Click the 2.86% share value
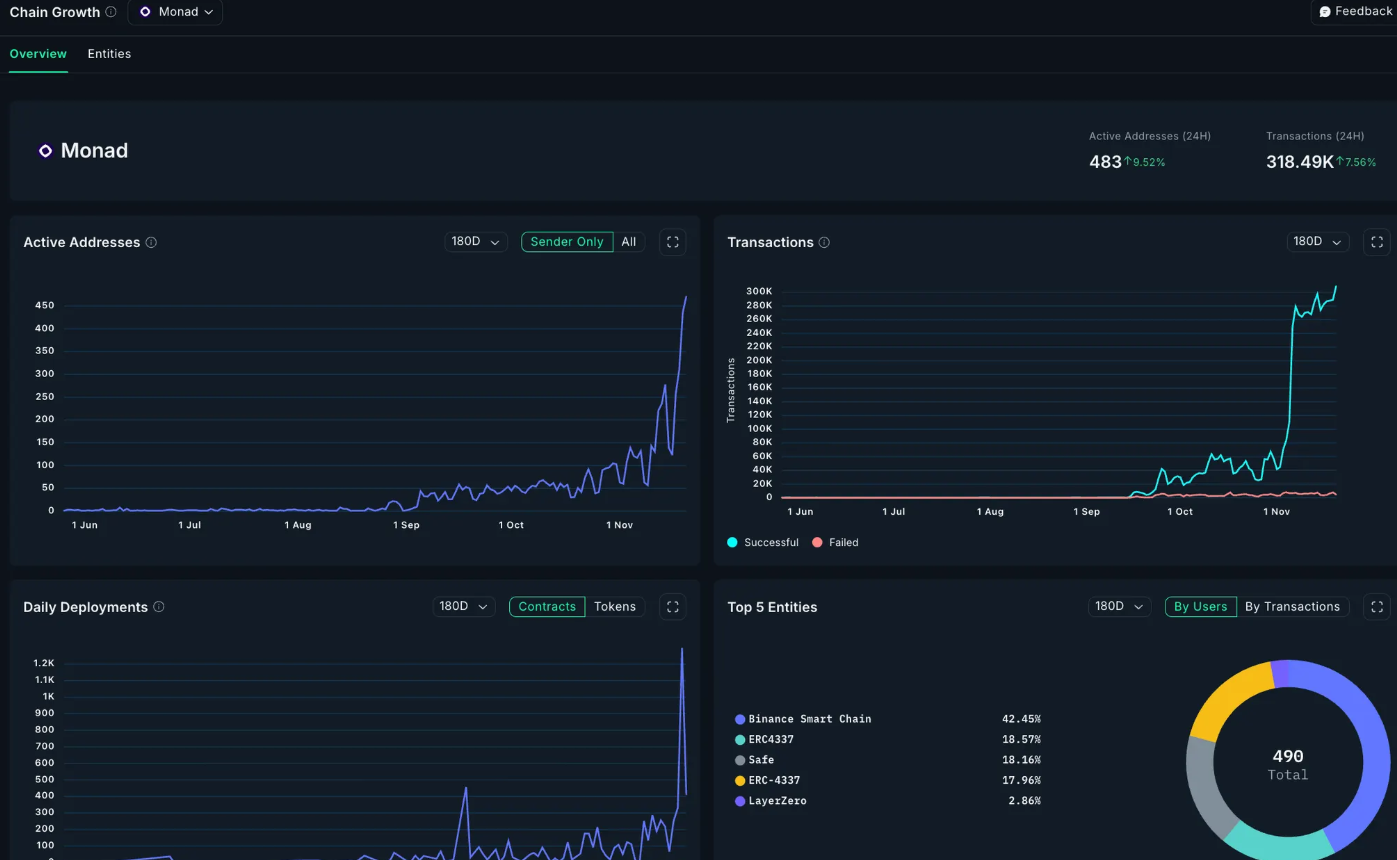The height and width of the screenshot is (860, 1397). (1024, 801)
